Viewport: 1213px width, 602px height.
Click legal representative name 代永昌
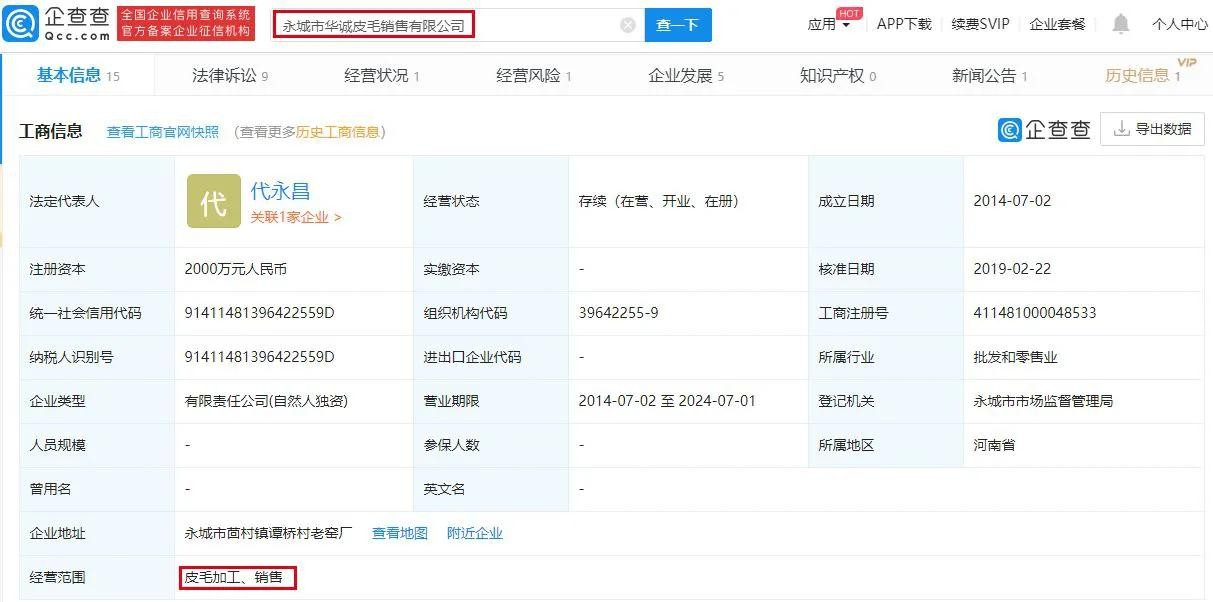(280, 191)
